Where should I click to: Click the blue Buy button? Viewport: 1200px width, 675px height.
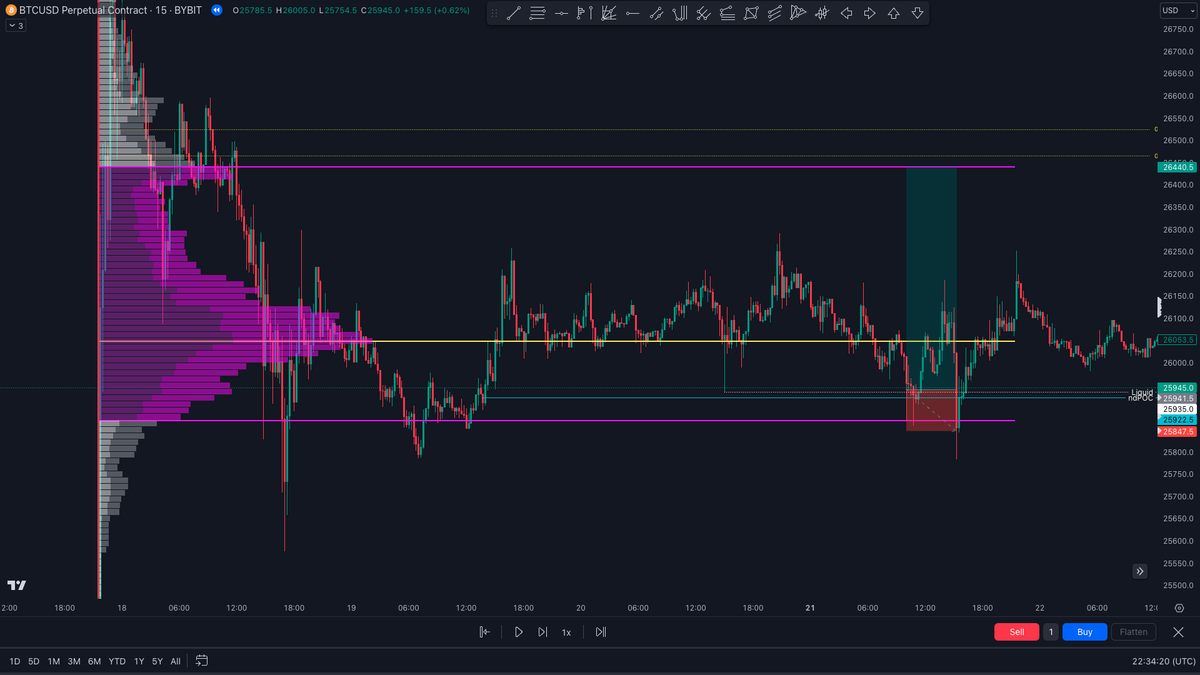click(1085, 632)
